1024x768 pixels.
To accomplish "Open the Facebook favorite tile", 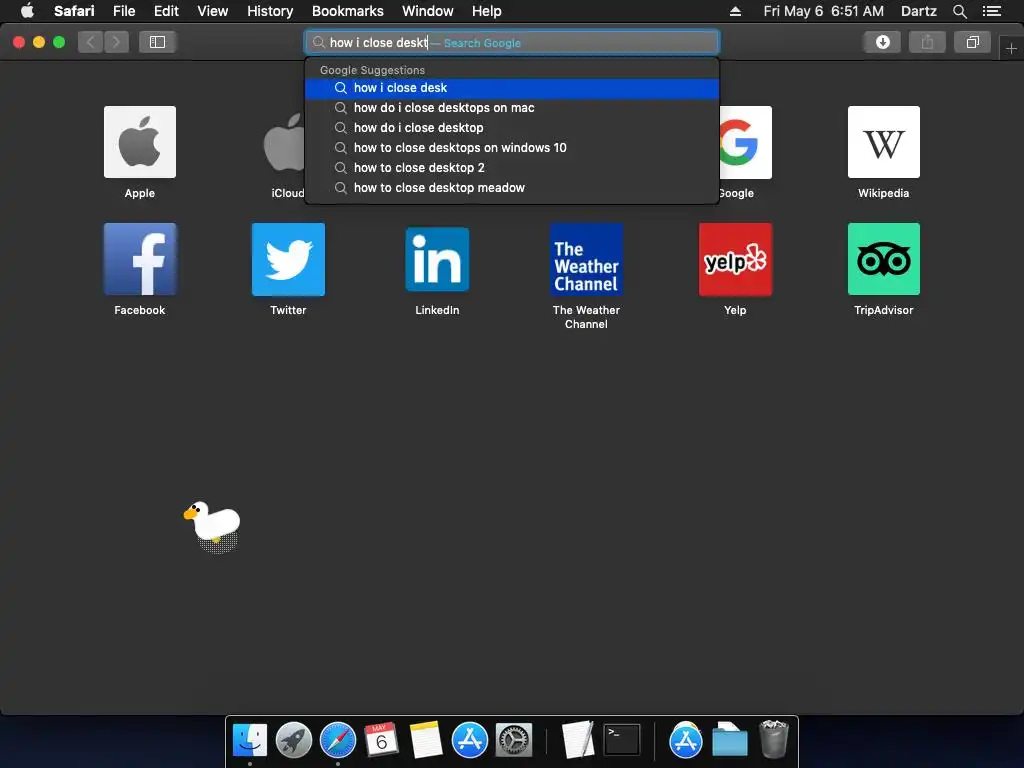I will point(140,259).
